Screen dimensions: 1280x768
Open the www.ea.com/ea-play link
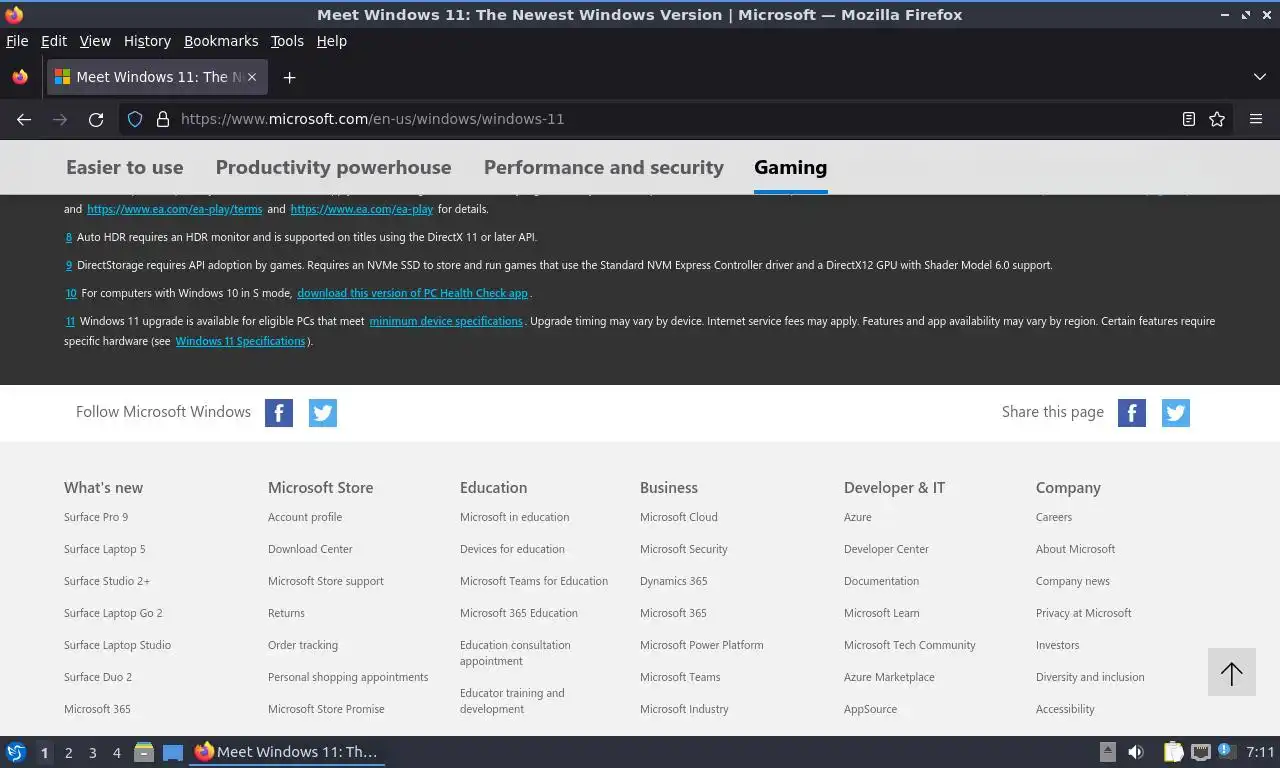(362, 209)
